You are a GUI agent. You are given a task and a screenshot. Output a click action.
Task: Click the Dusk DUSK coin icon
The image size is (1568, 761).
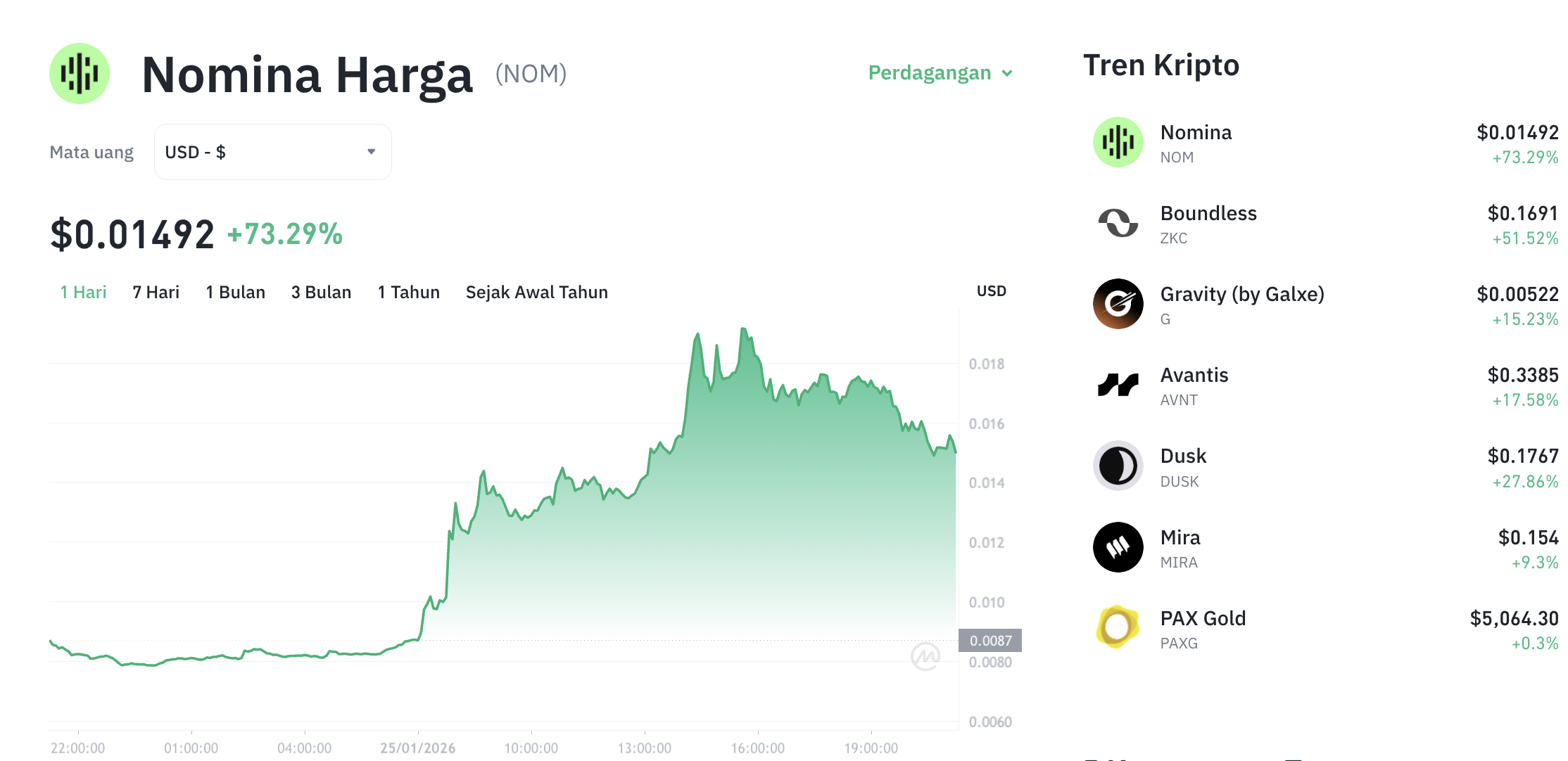(x=1118, y=466)
